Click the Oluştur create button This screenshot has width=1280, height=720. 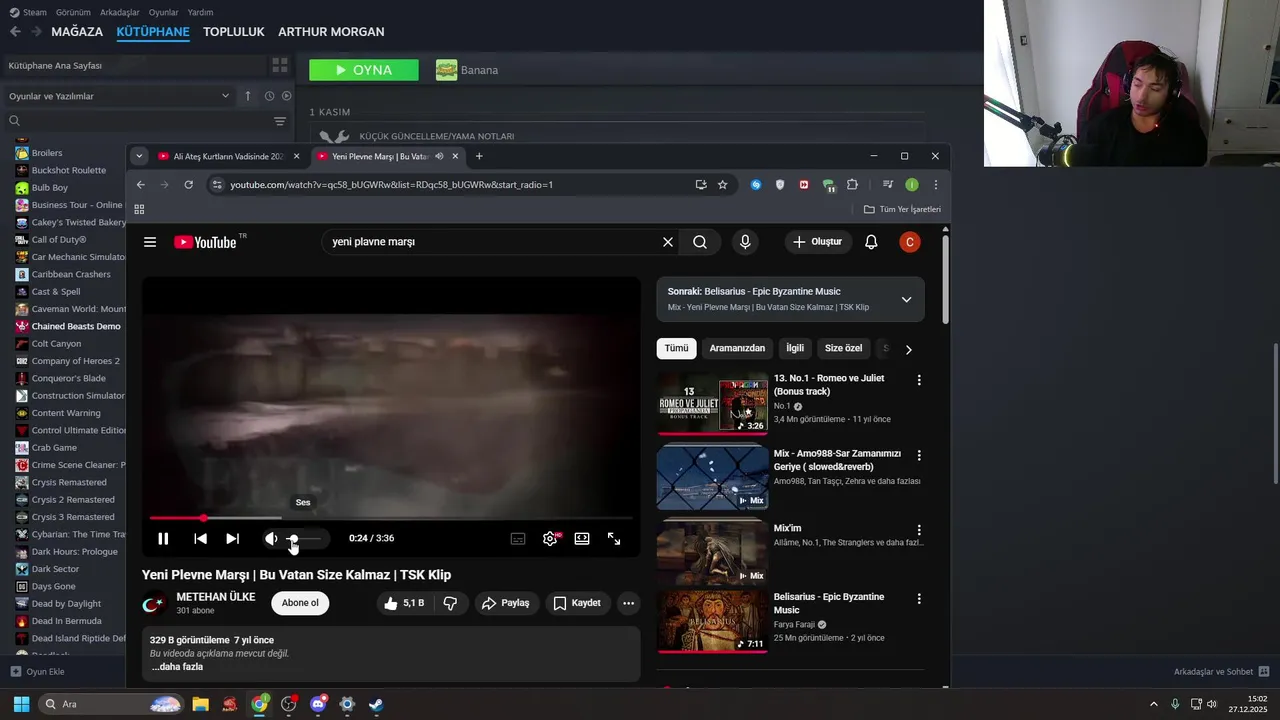coord(818,242)
